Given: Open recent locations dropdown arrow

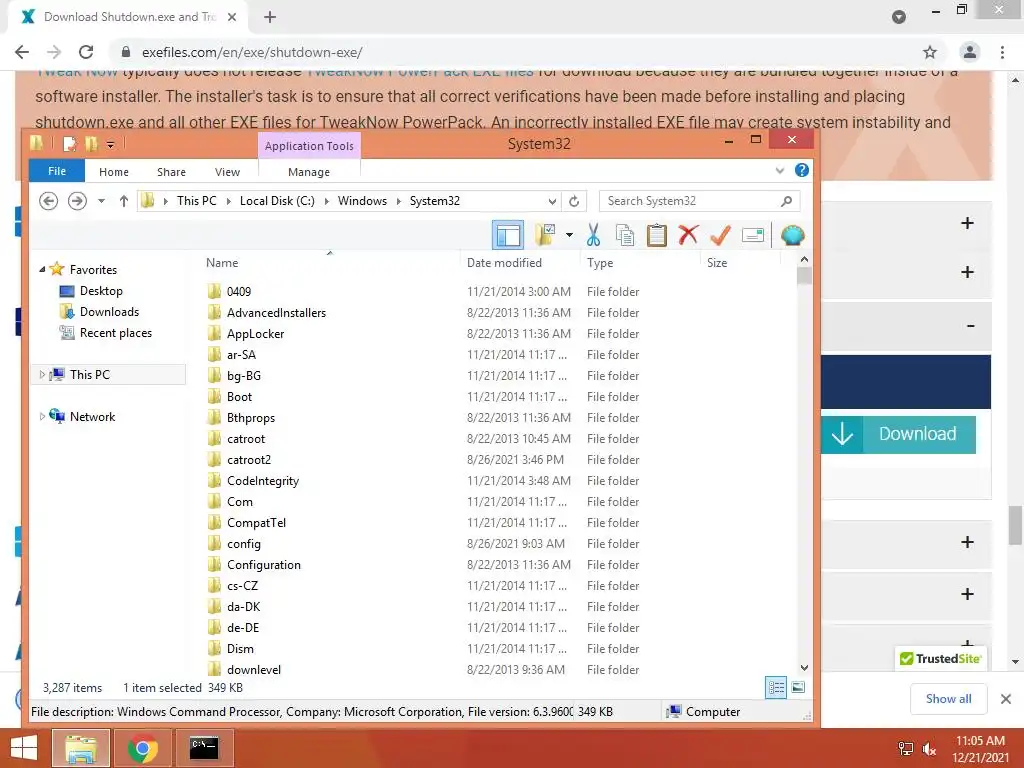Looking at the screenshot, I should [x=101, y=201].
